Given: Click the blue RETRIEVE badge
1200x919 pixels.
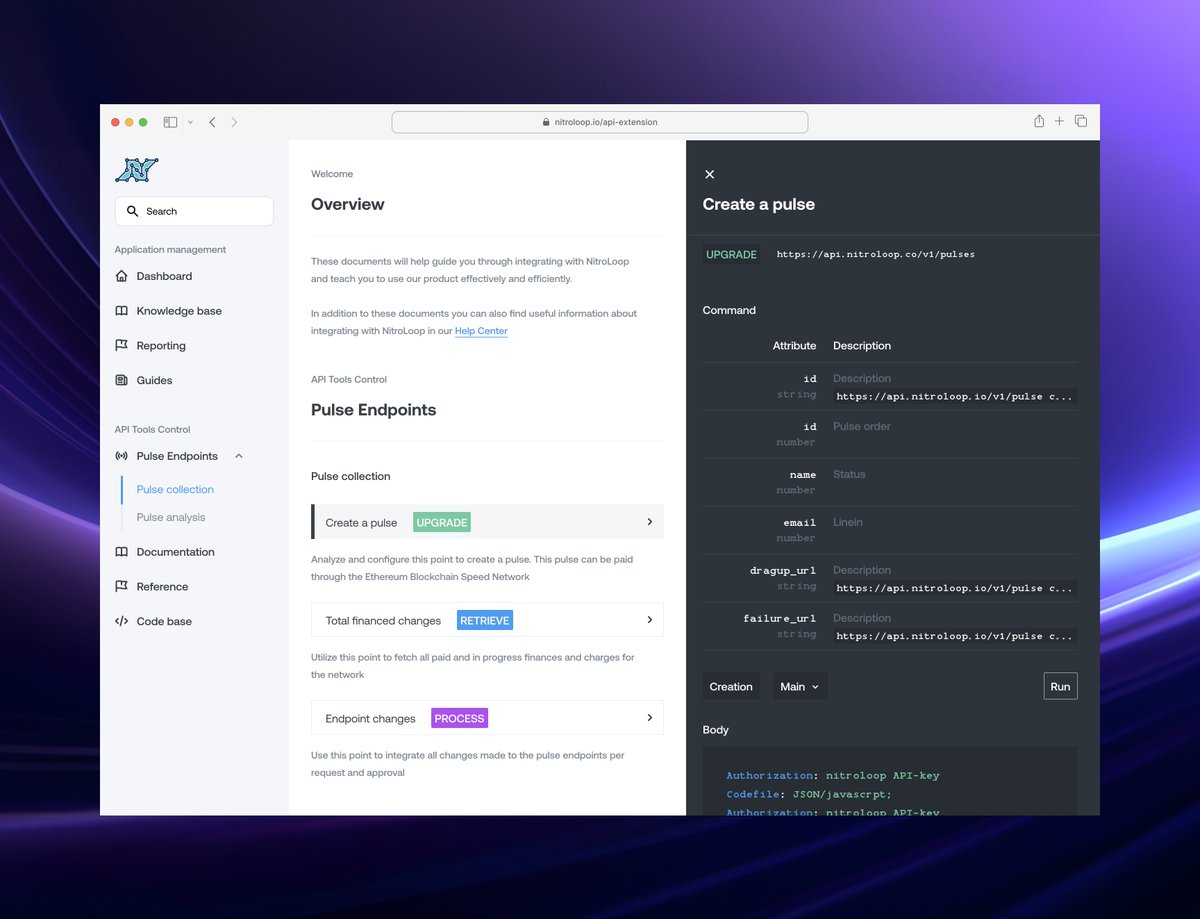Looking at the screenshot, I should (485, 620).
